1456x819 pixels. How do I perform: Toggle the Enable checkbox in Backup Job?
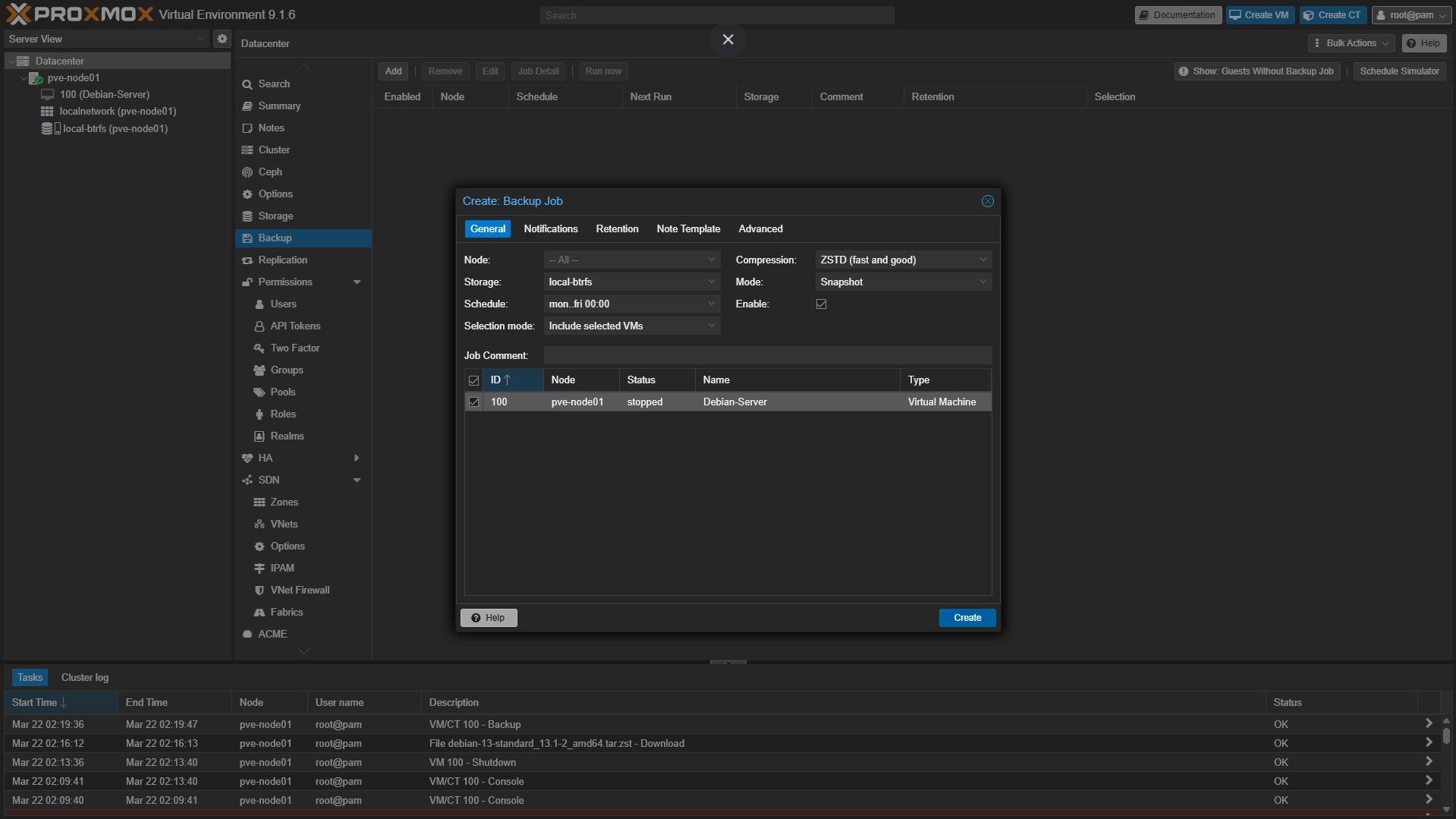[x=821, y=304]
